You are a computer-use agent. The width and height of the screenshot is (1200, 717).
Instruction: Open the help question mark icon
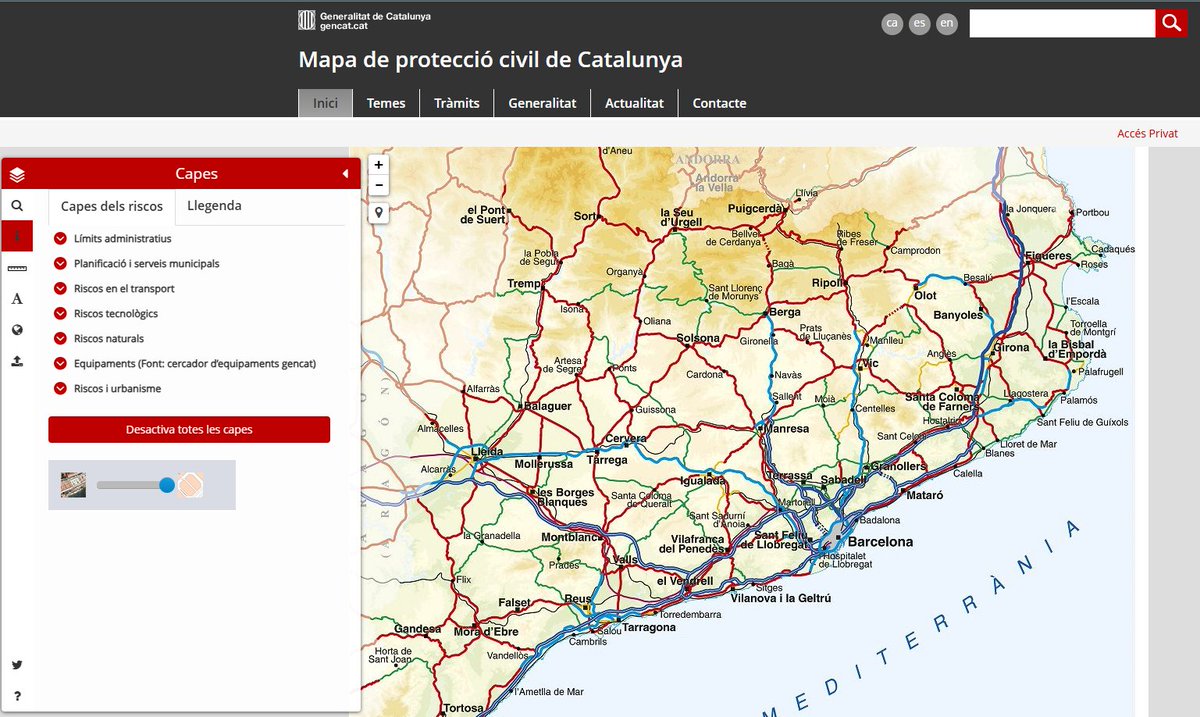[x=17, y=696]
